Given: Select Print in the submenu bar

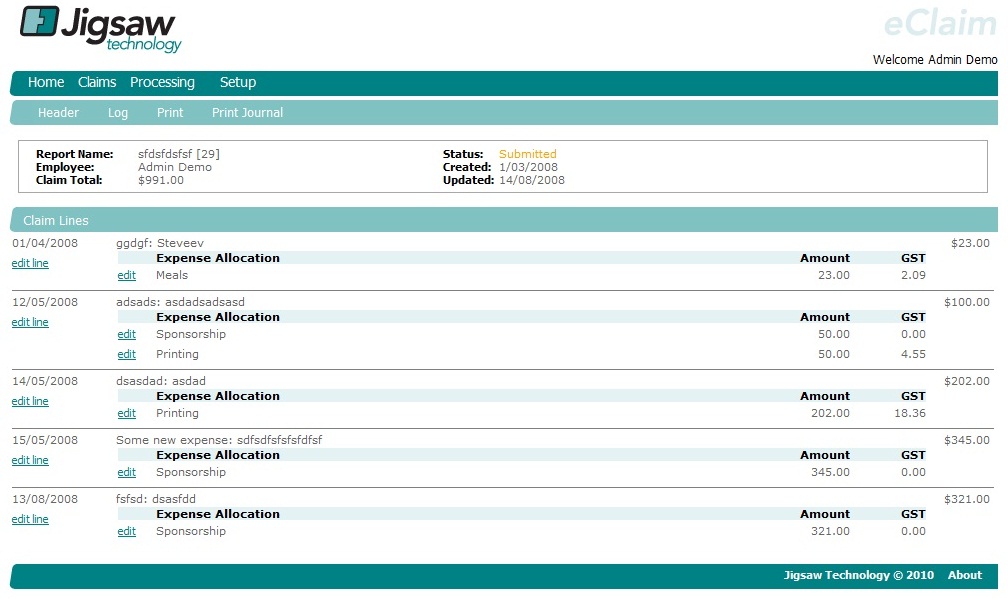Looking at the screenshot, I should pos(170,113).
